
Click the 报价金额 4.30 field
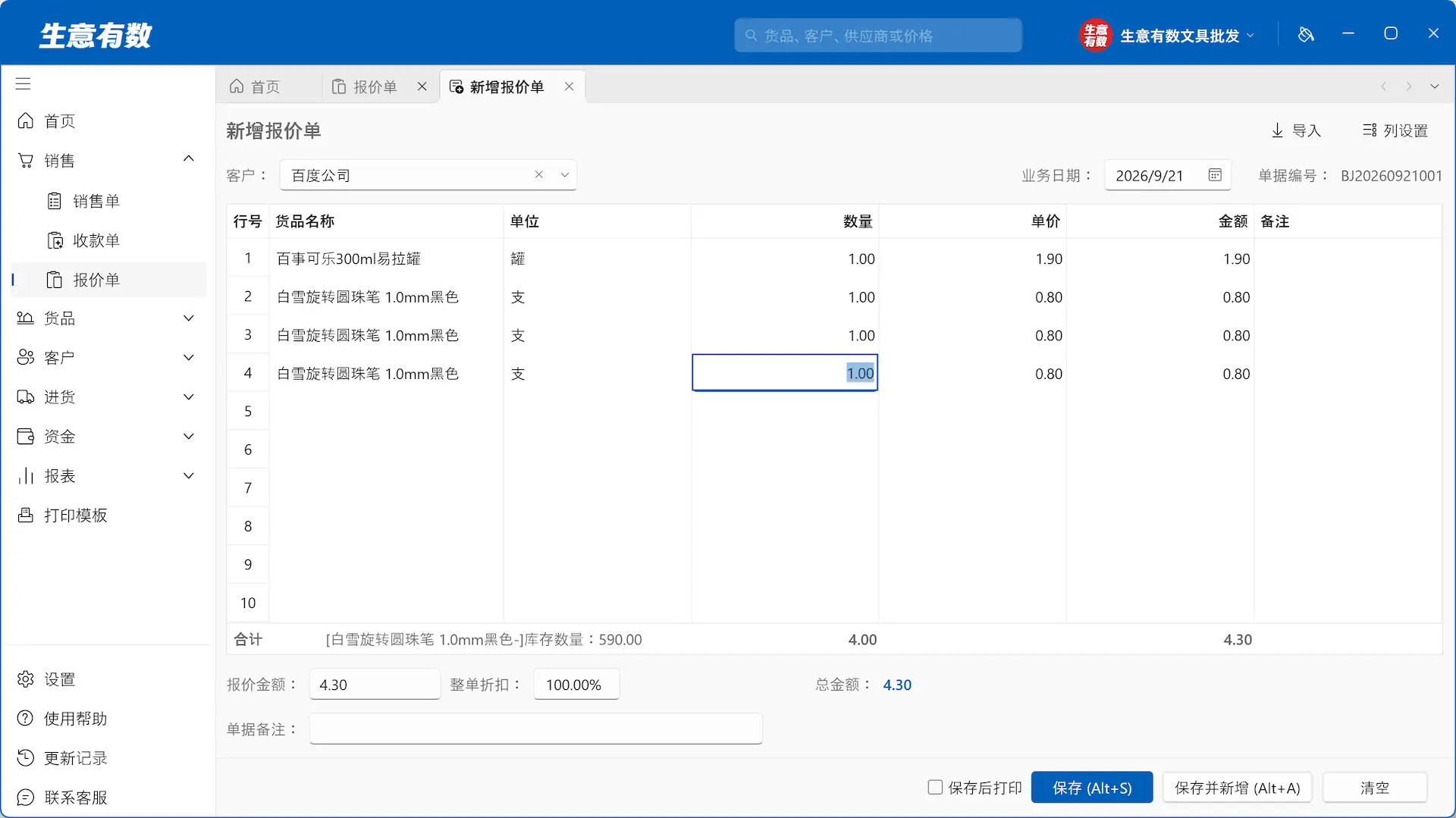click(x=375, y=685)
